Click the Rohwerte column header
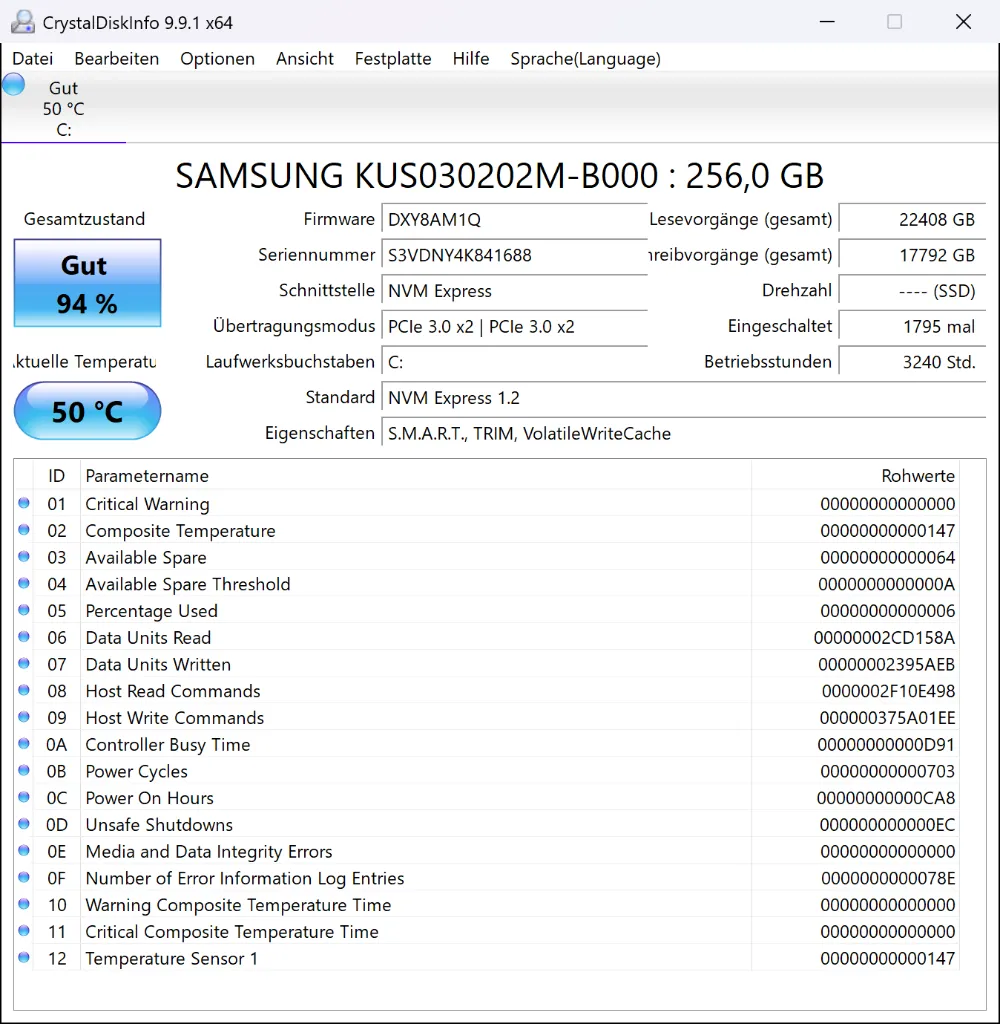The image size is (1000, 1024). (855, 476)
